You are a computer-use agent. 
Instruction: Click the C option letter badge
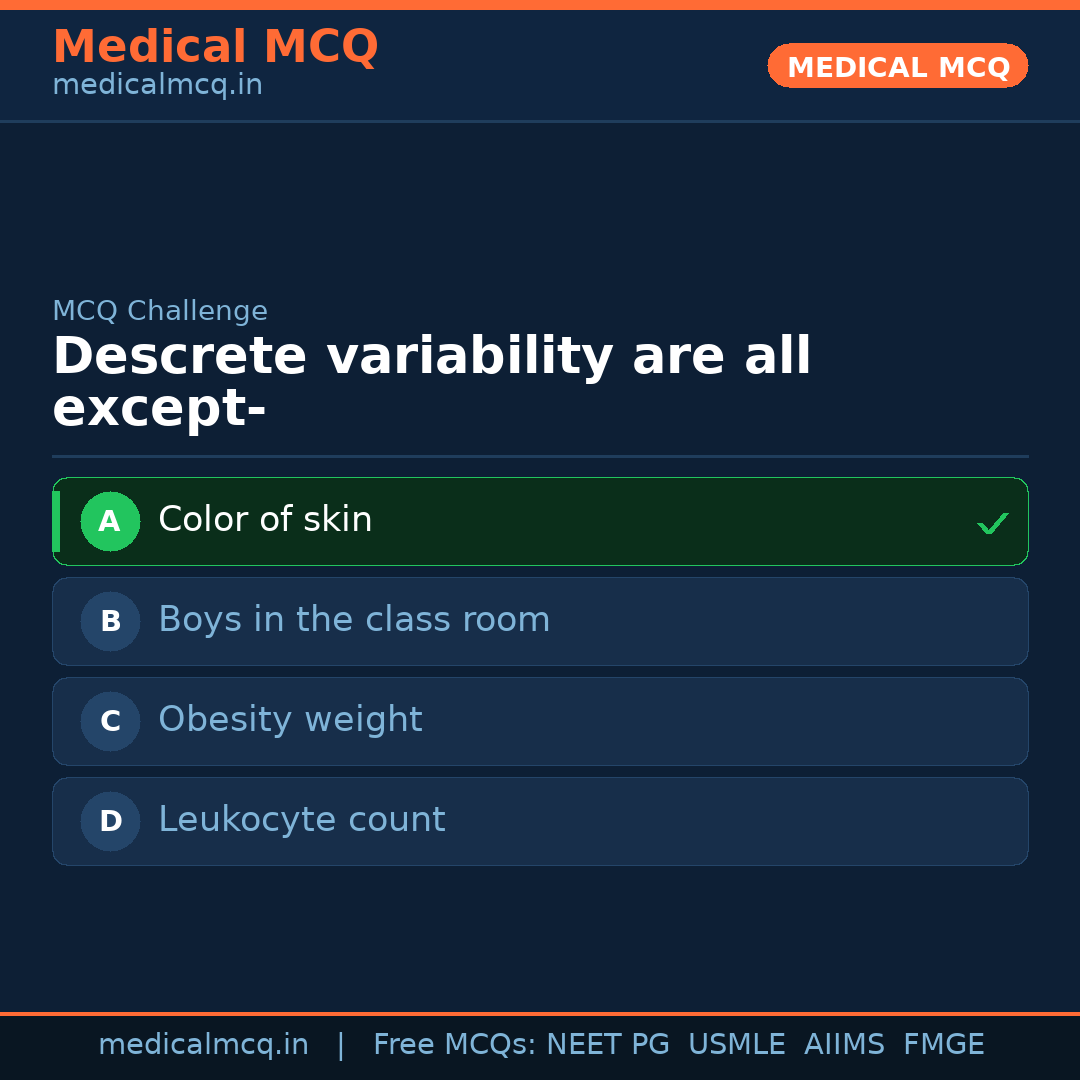(x=110, y=721)
